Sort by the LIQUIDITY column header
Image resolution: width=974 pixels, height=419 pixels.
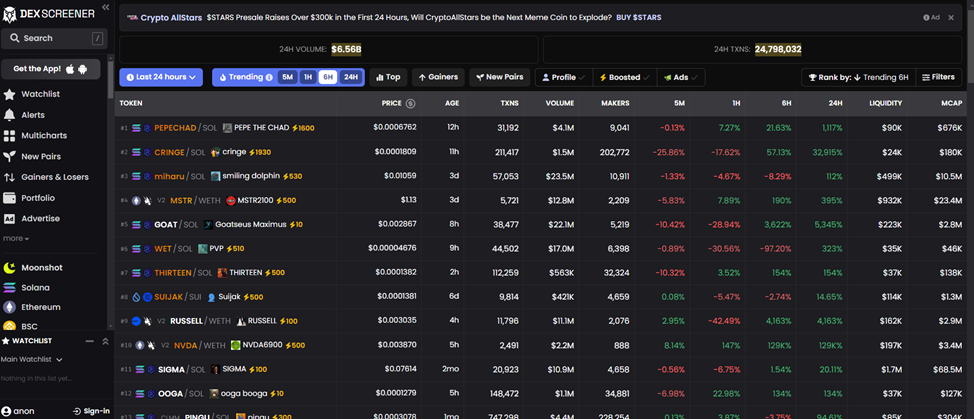886,103
